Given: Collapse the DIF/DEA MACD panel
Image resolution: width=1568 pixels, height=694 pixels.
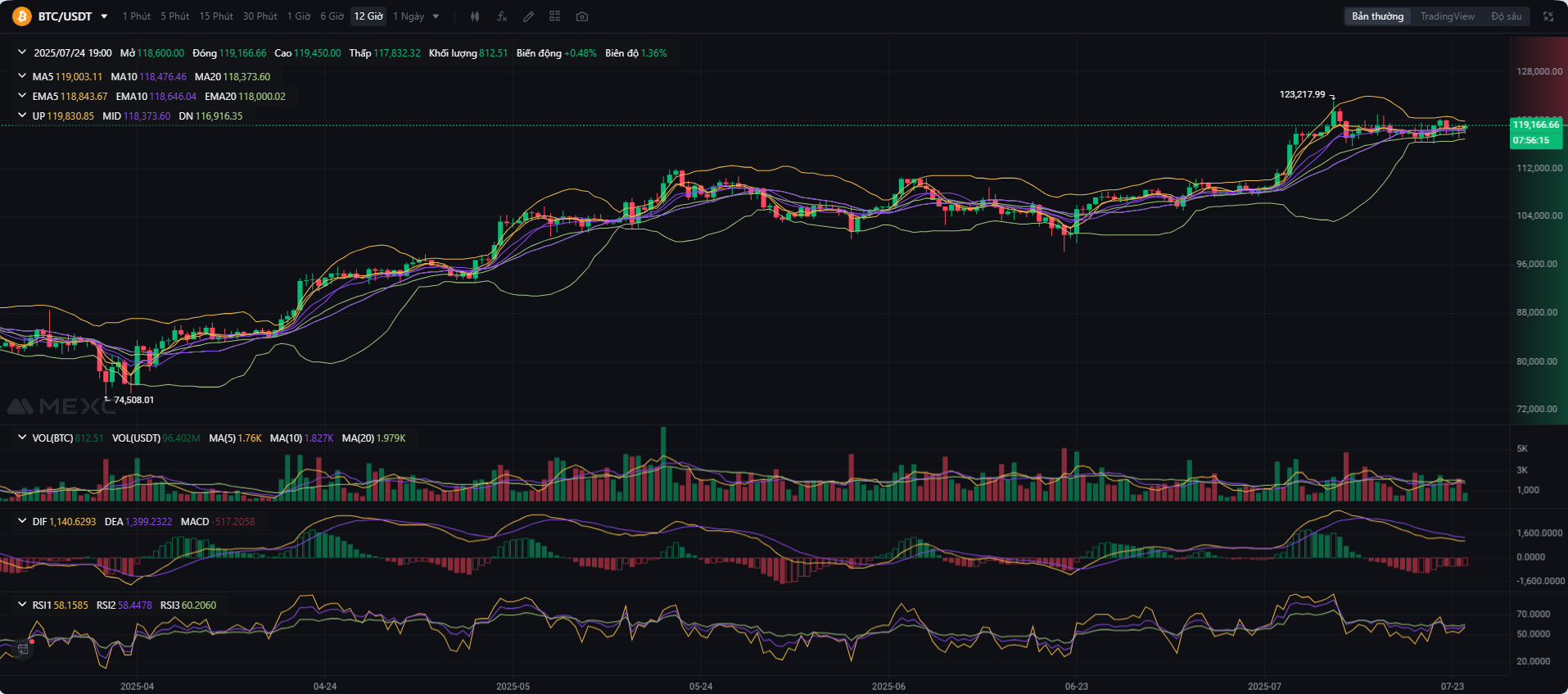Looking at the screenshot, I should pyautogui.click(x=22, y=521).
